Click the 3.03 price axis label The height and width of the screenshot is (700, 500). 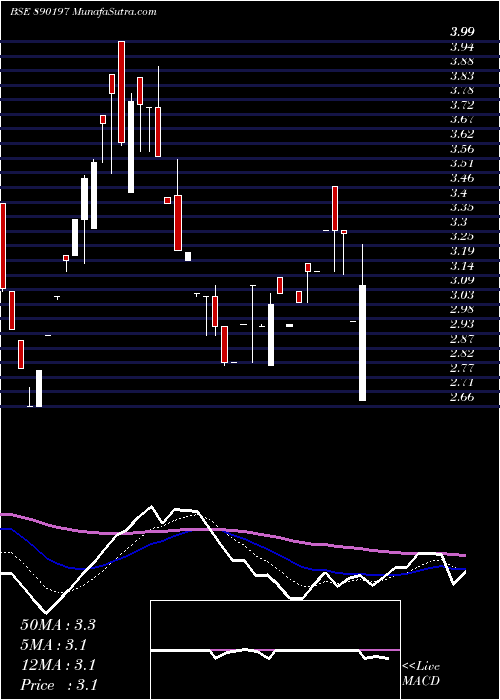click(x=462, y=295)
